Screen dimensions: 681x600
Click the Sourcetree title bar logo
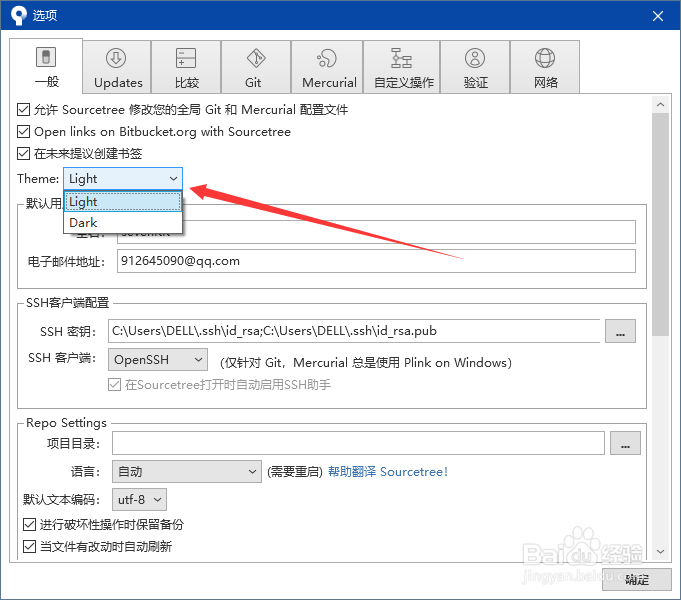tap(19, 15)
